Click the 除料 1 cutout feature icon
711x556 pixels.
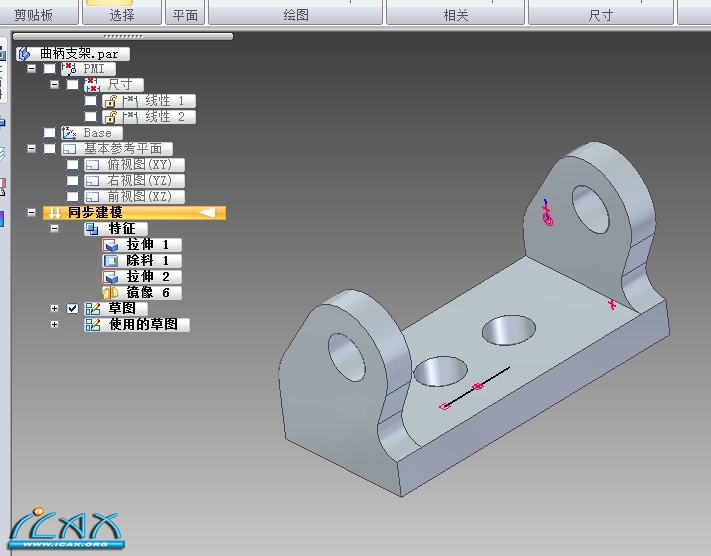coord(110,261)
